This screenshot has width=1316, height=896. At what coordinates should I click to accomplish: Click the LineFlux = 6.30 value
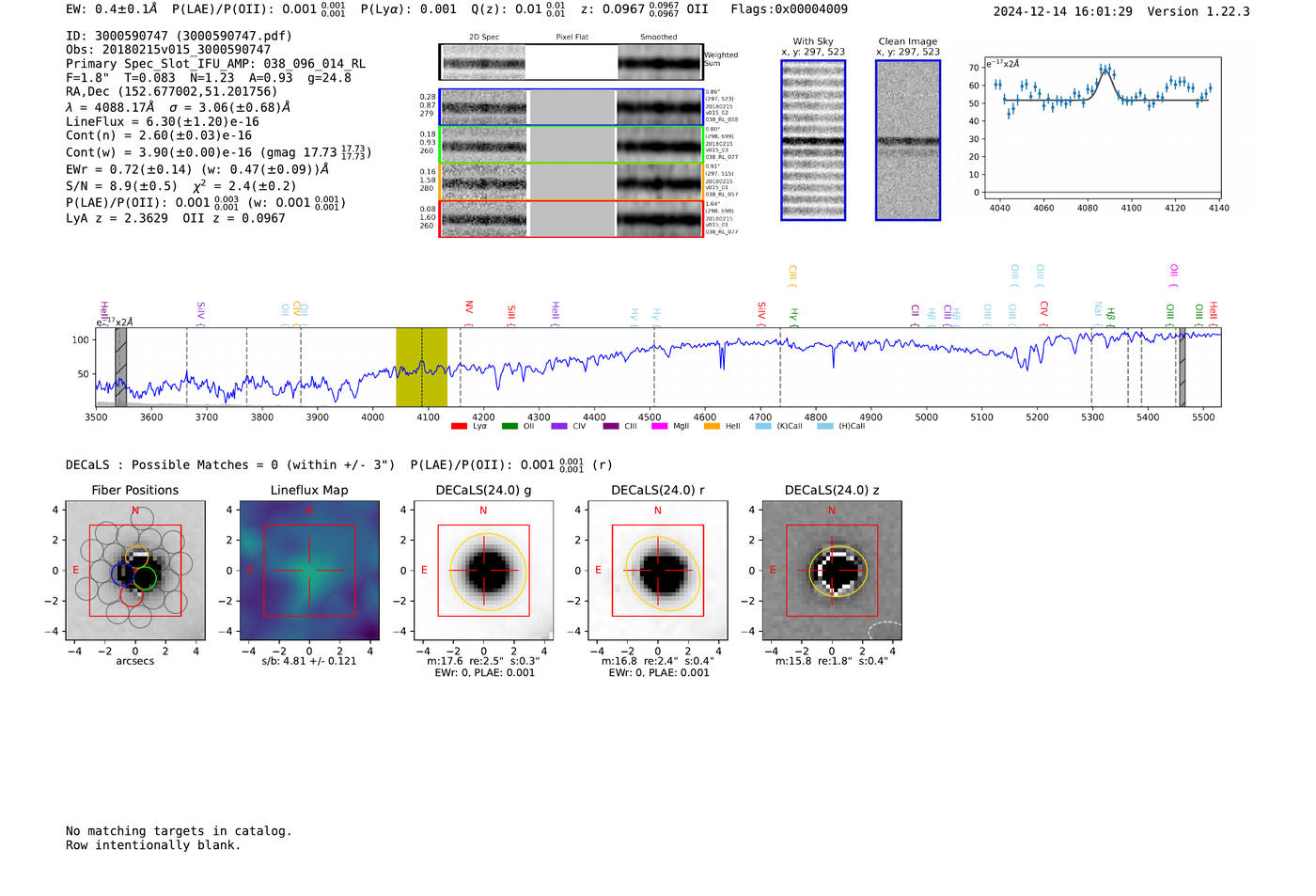[163, 121]
